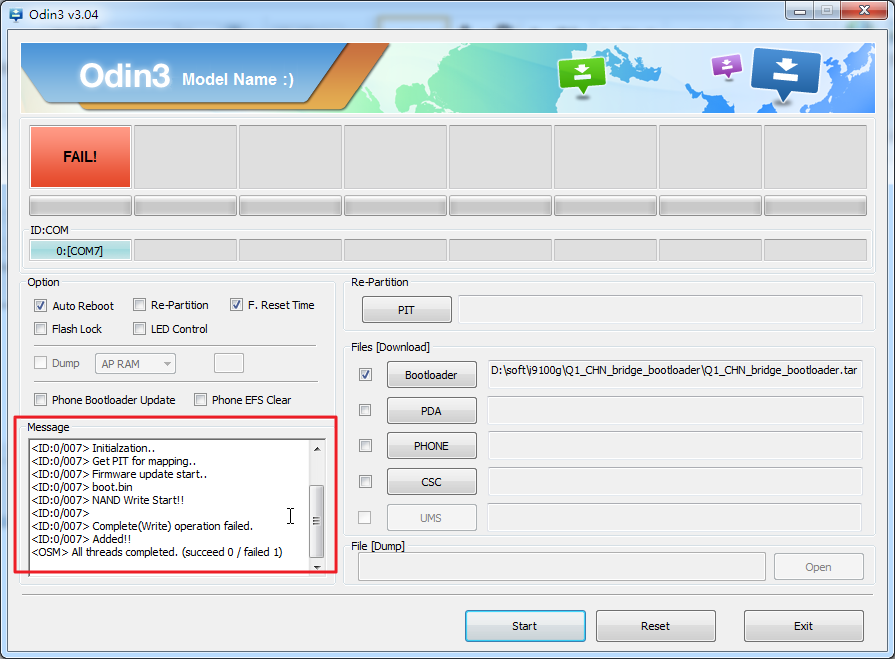The height and width of the screenshot is (659, 895).
Task: Click the PDA file path field
Action: [675, 411]
